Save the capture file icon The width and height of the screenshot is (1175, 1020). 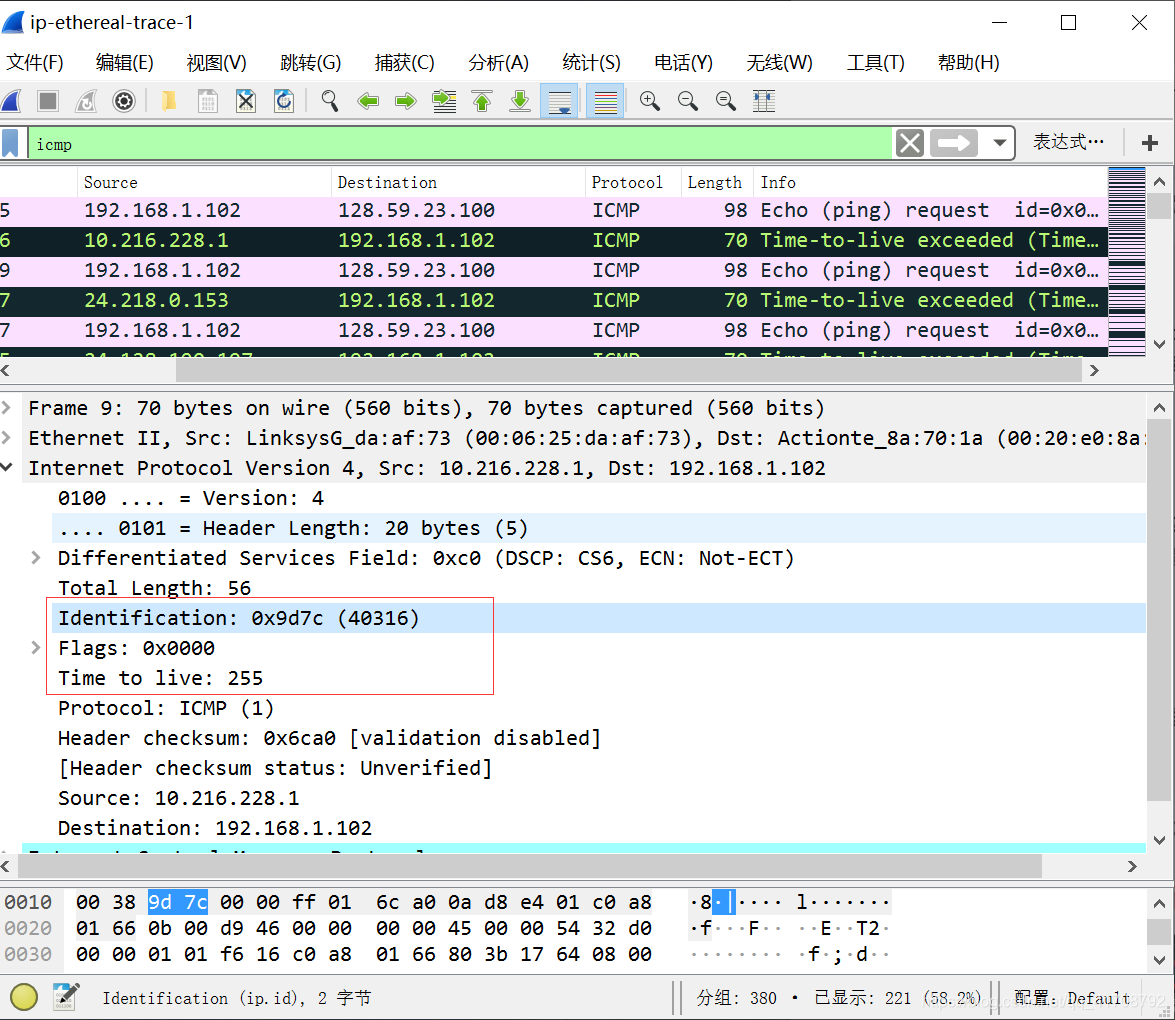pos(208,100)
